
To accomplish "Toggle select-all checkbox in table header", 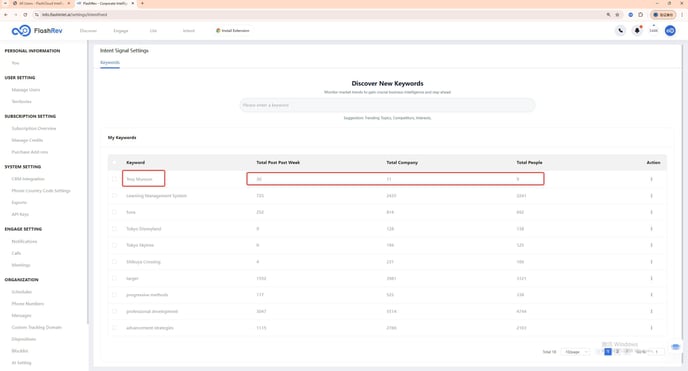I will click(115, 162).
